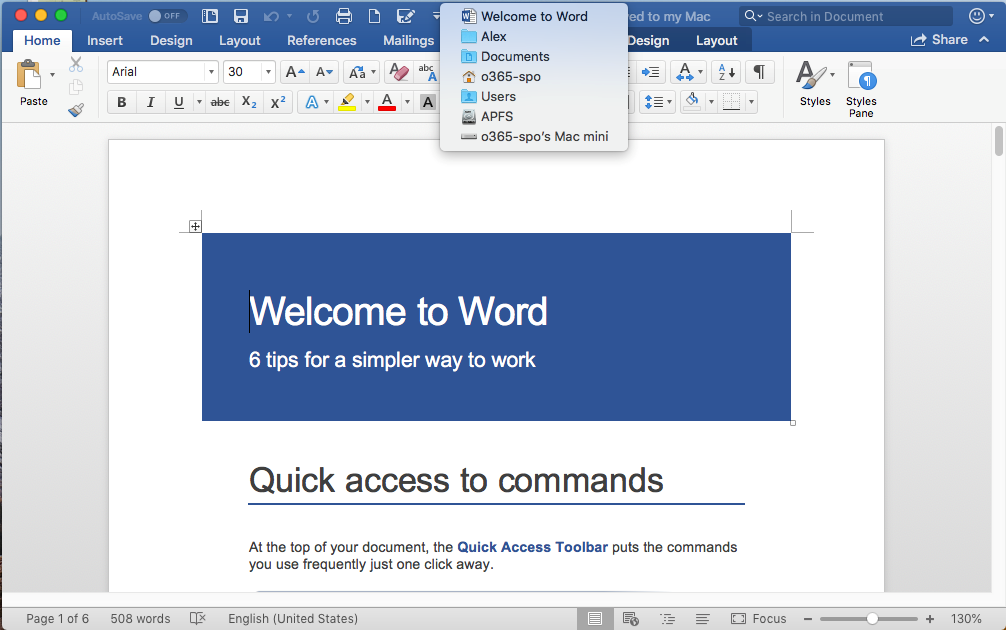1006x630 pixels.
Task: Click the zoom out minus button
Action: (x=808, y=619)
